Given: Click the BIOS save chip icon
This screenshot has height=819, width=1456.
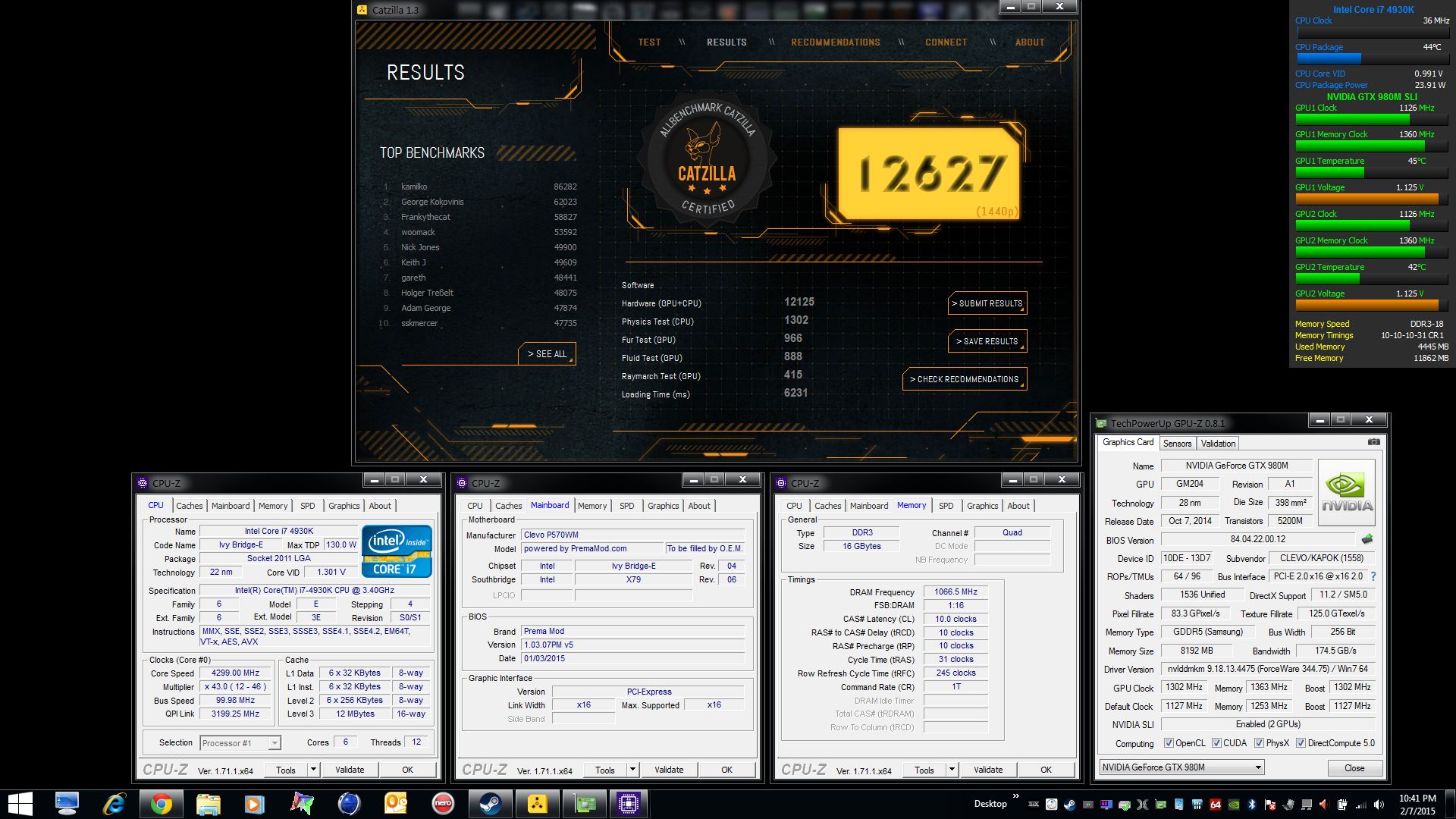Looking at the screenshot, I should coord(1367,539).
